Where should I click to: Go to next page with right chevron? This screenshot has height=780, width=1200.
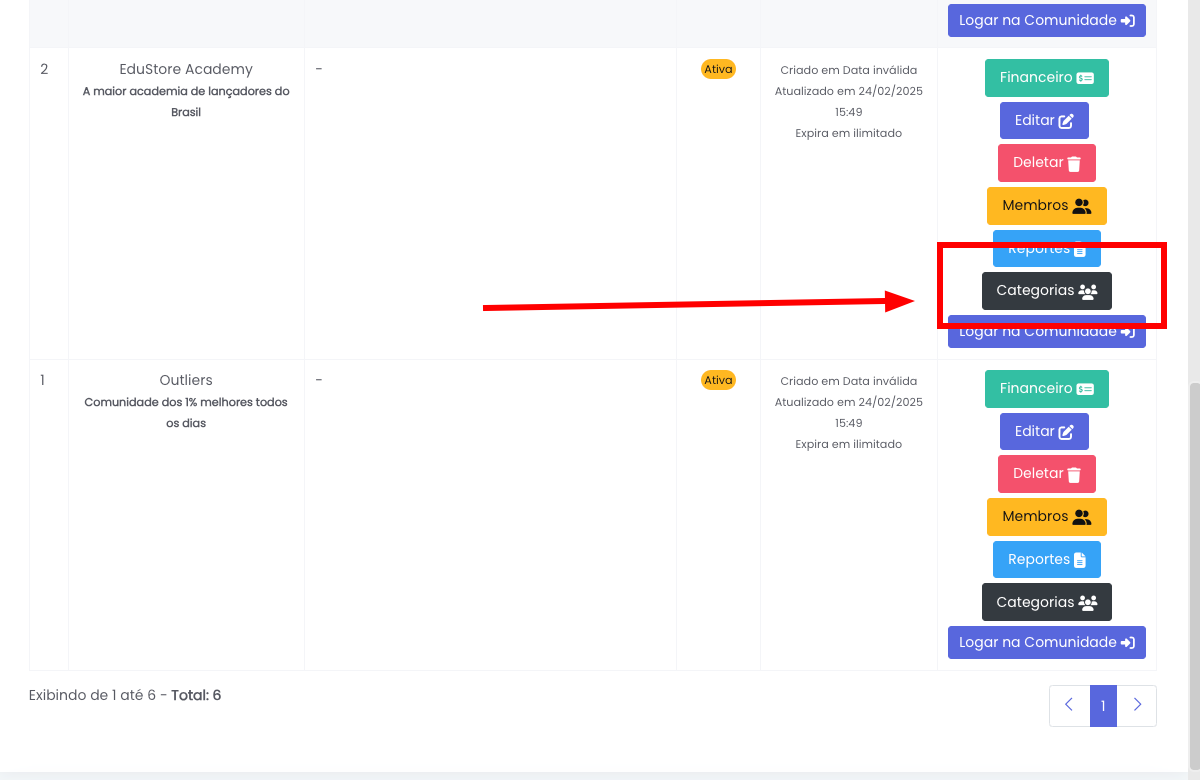(x=1137, y=705)
